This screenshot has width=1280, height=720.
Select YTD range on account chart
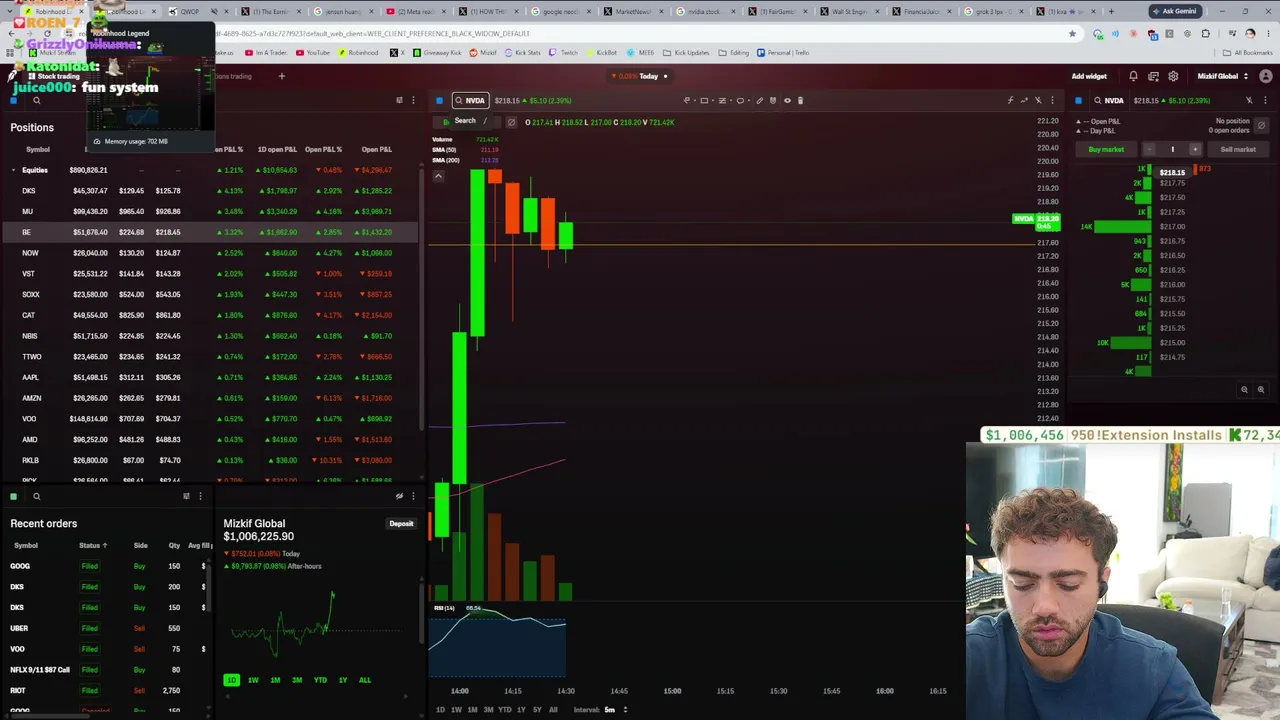click(x=320, y=680)
